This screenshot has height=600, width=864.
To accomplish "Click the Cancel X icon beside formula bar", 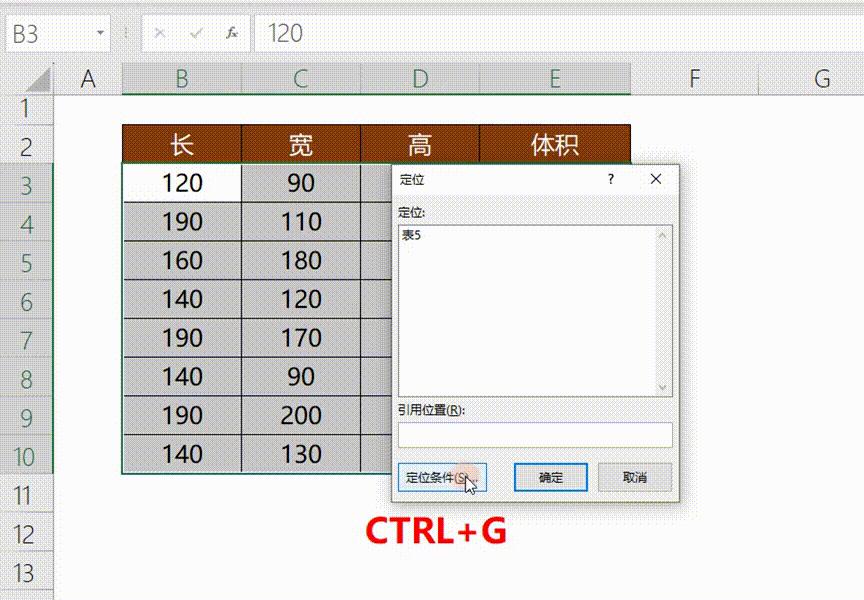I will [162, 33].
